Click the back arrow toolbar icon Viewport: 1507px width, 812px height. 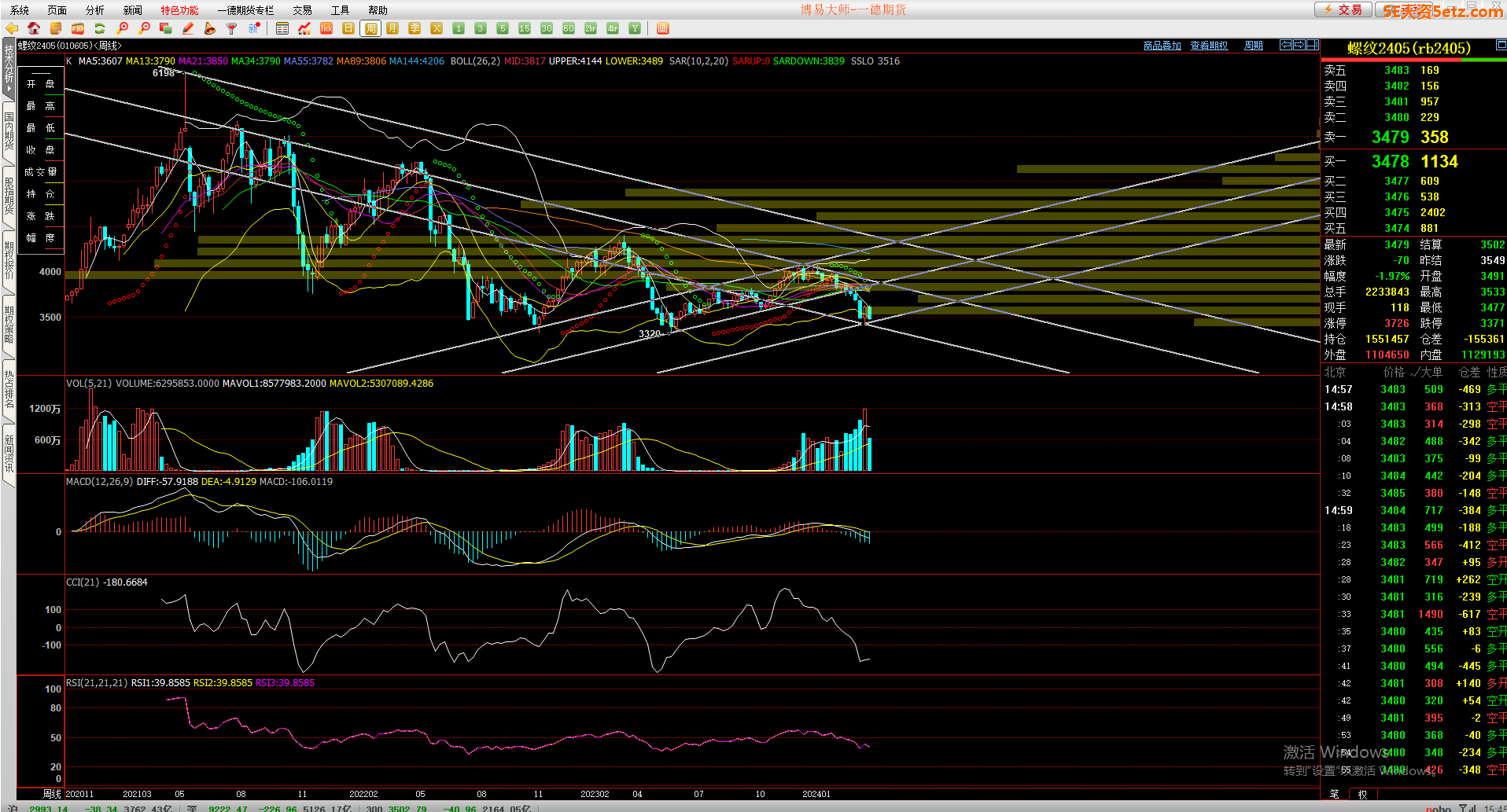click(12, 28)
